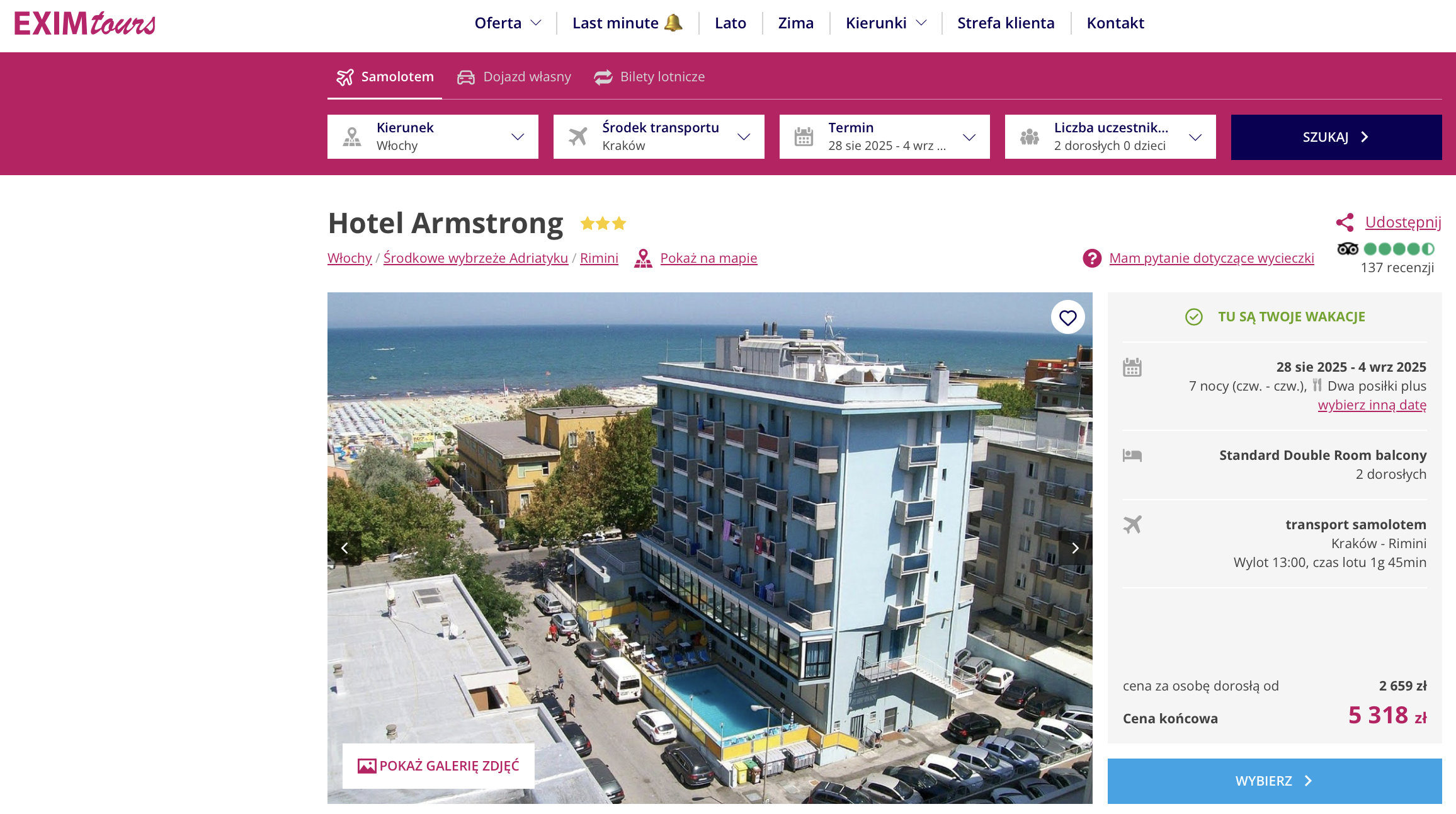Click the TripAdvisor owl rating icon
1456x814 pixels.
tap(1347, 249)
